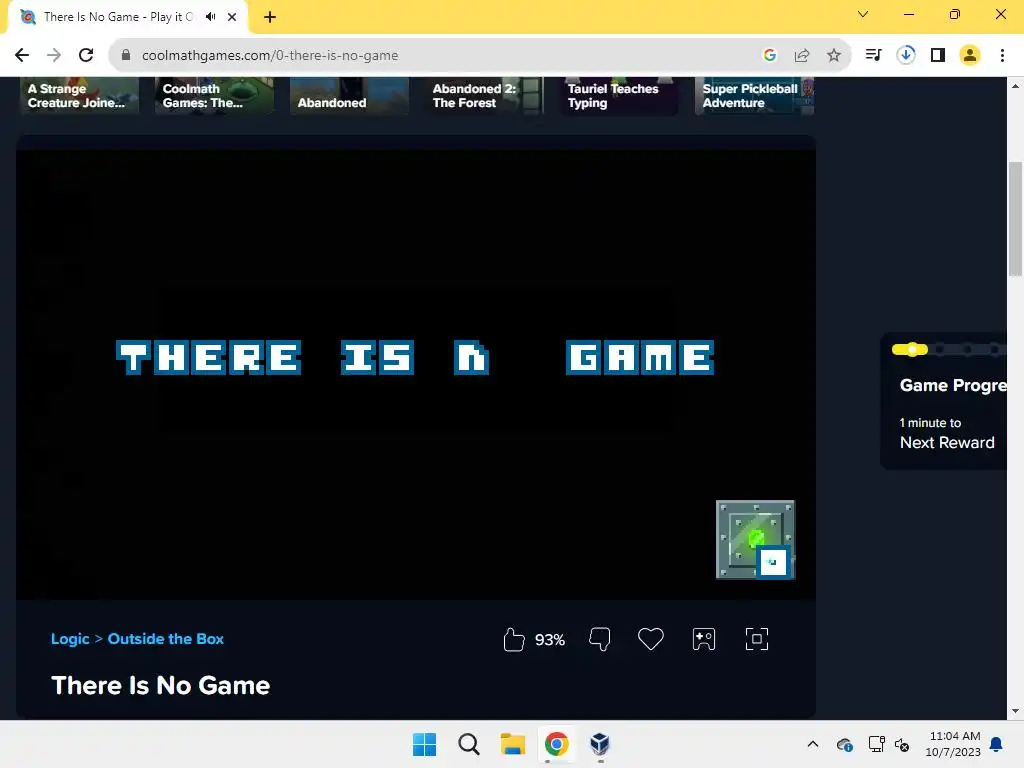Share this page icon in address bar
The height and width of the screenshot is (768, 1024).
point(802,56)
